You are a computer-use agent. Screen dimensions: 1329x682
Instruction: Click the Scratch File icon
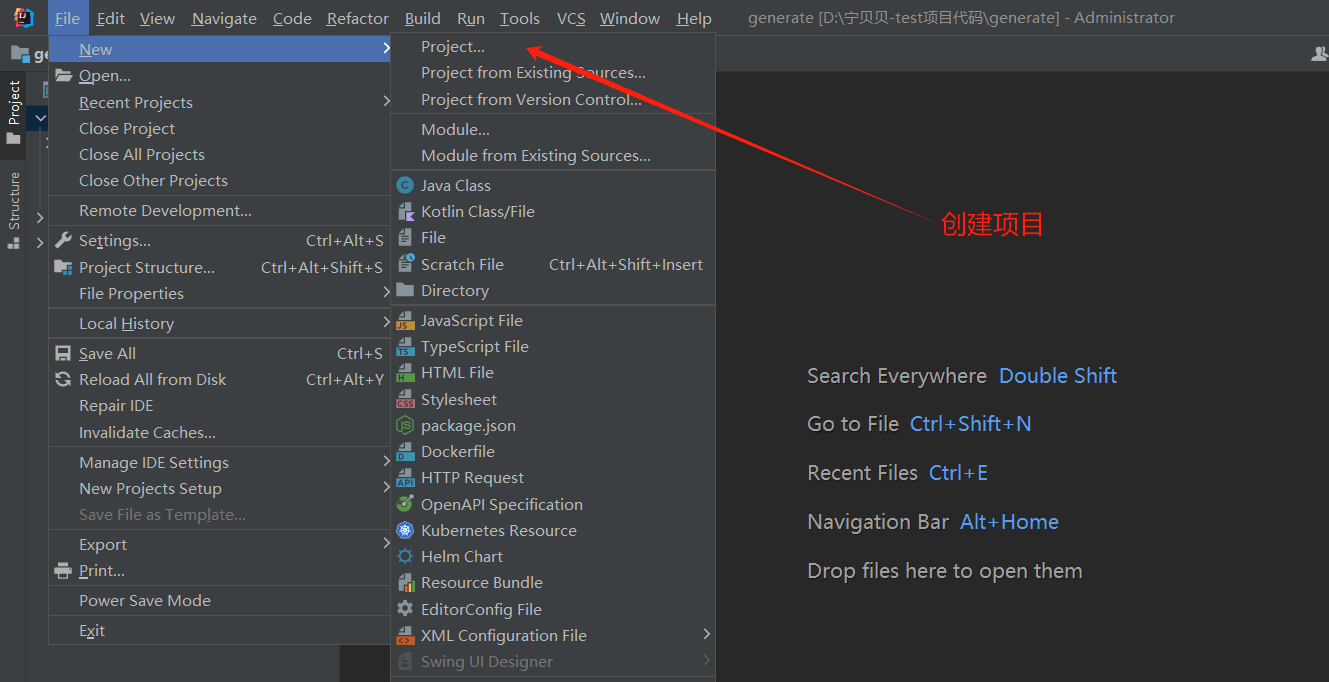click(405, 264)
